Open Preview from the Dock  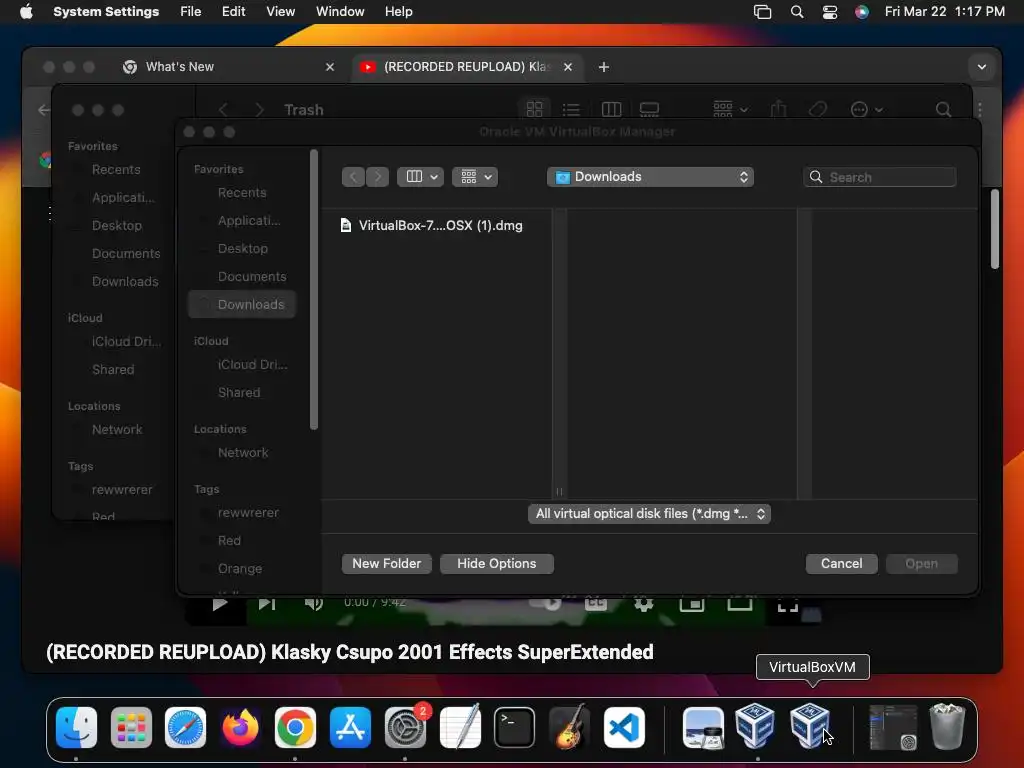tap(703, 727)
